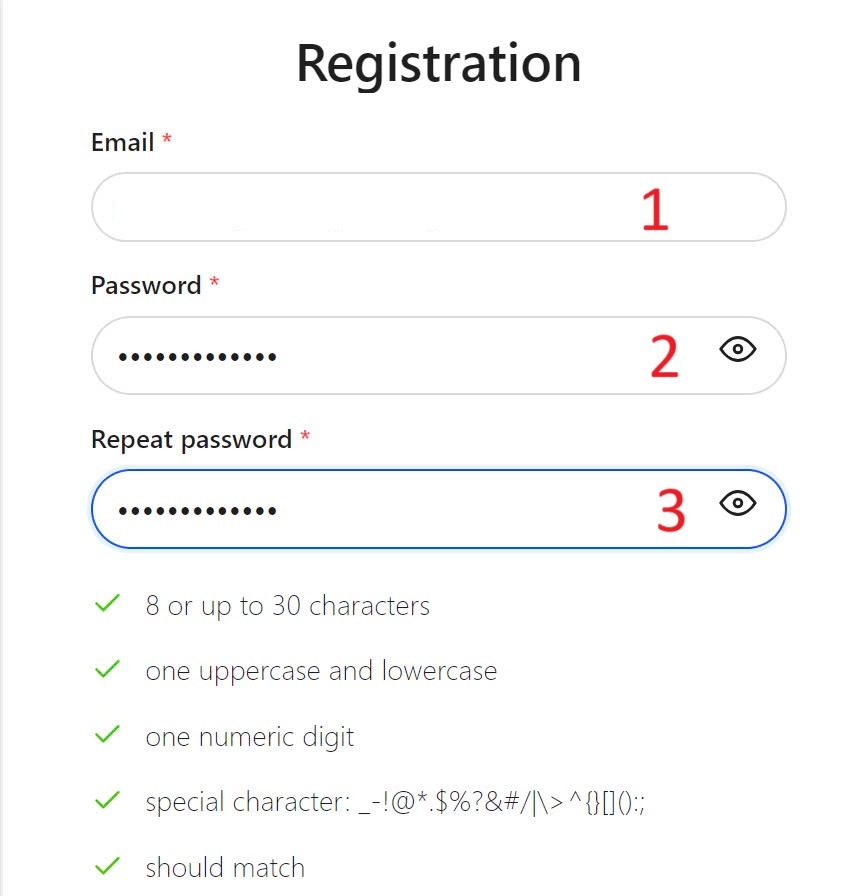The height and width of the screenshot is (896, 867).
Task: Click the red number 1 annotation
Action: (x=655, y=210)
